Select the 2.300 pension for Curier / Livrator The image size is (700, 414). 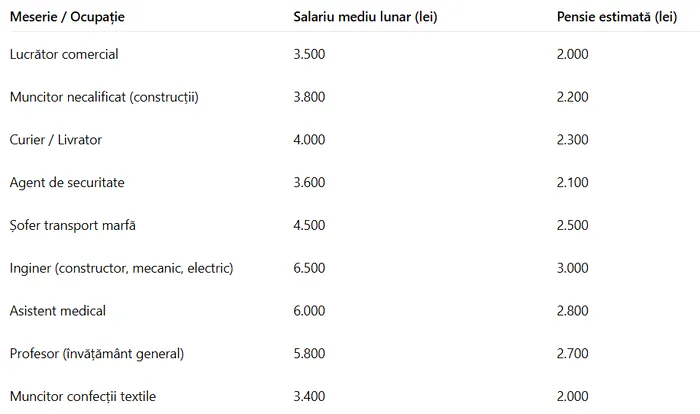click(x=573, y=140)
